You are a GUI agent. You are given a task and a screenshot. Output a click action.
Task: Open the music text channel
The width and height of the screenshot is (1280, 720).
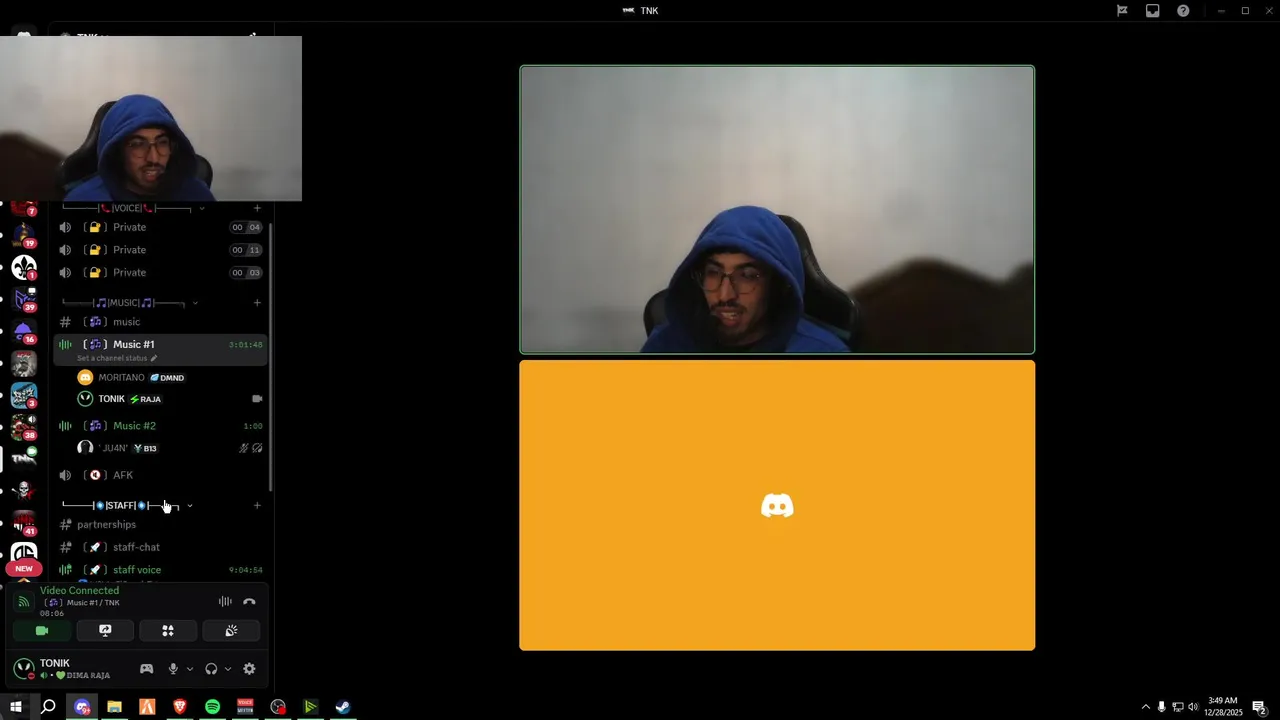click(160, 322)
